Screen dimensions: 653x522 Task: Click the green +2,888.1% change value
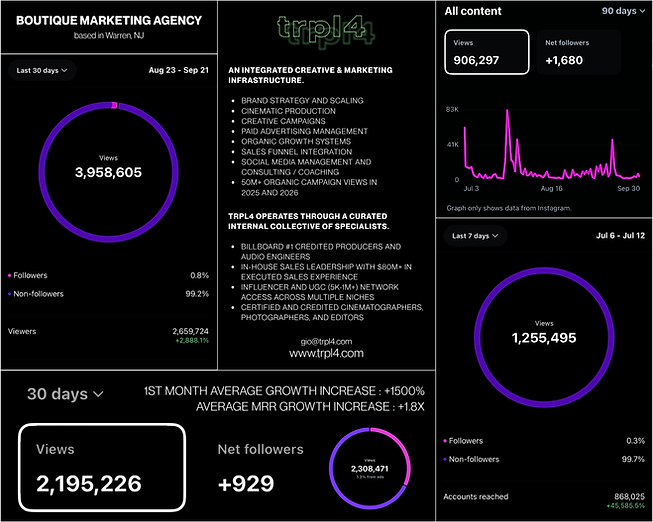point(192,341)
